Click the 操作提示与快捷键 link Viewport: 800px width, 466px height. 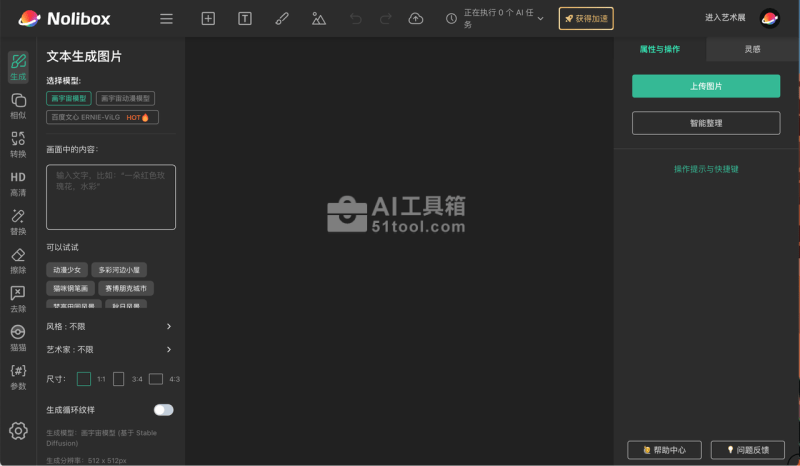click(706, 169)
